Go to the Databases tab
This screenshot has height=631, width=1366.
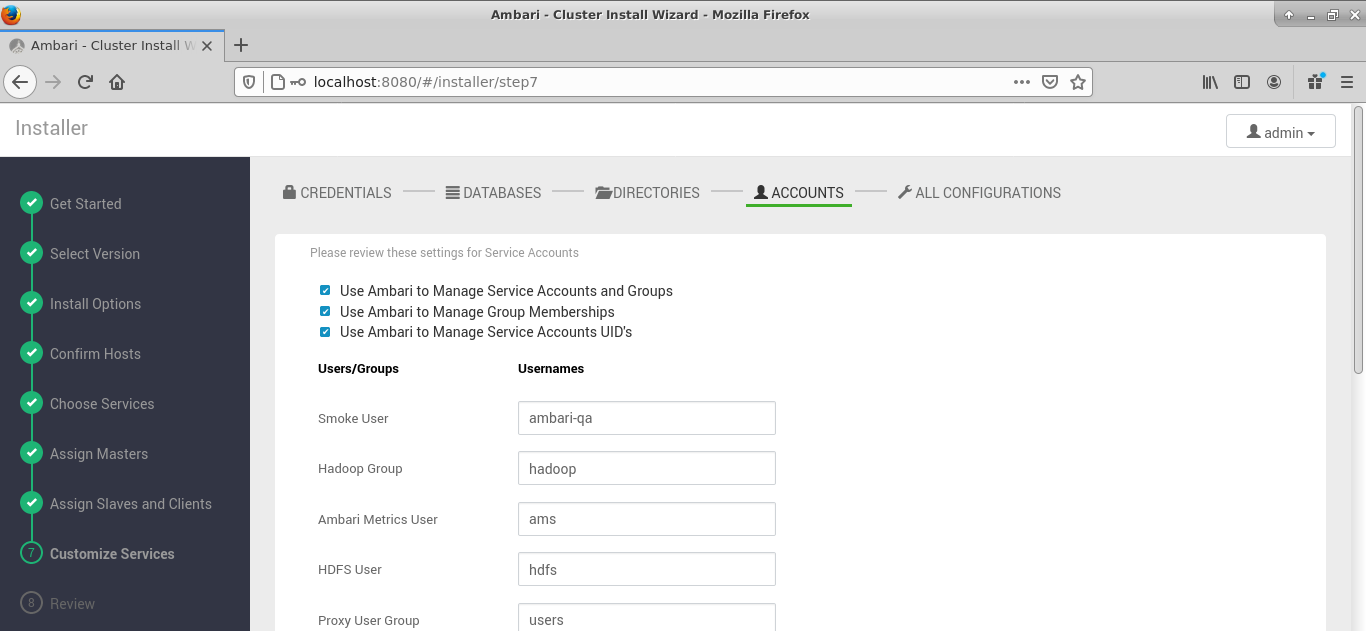click(493, 193)
